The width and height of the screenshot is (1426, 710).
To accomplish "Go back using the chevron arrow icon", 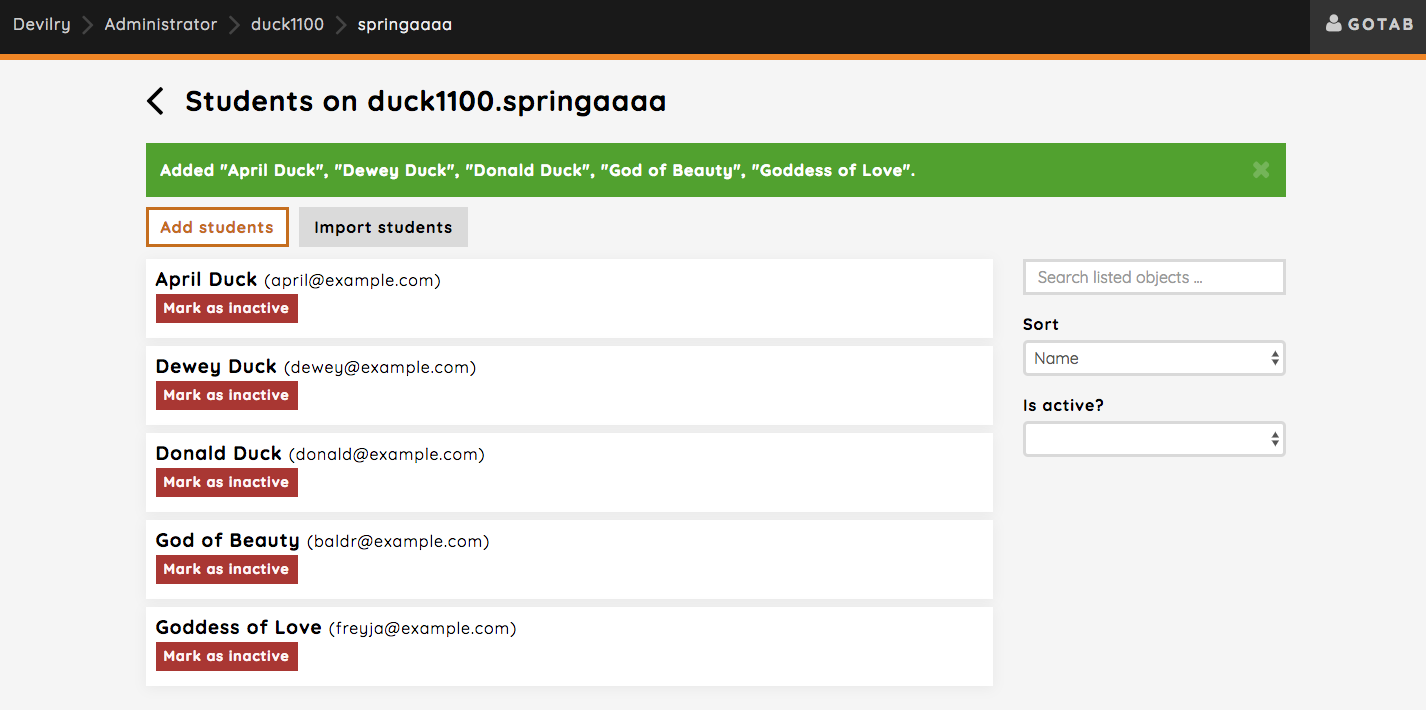I will click(x=155, y=101).
